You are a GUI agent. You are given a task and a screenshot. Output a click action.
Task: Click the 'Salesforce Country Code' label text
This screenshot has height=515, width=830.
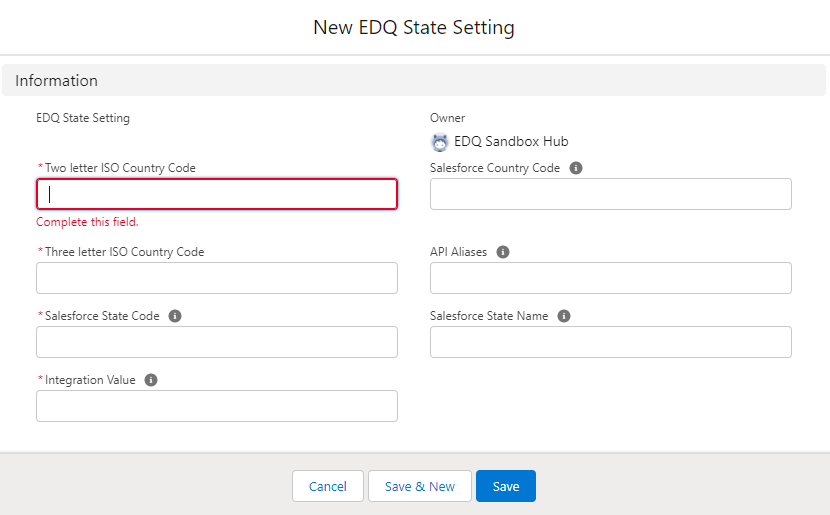click(495, 168)
